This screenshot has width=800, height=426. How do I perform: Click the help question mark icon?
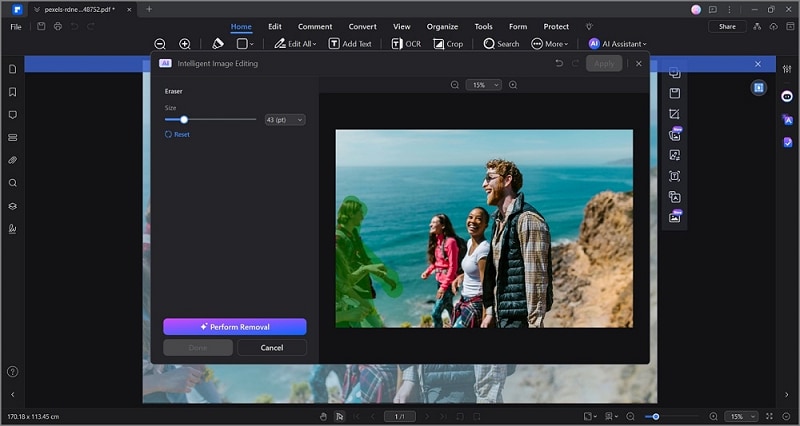(13, 371)
